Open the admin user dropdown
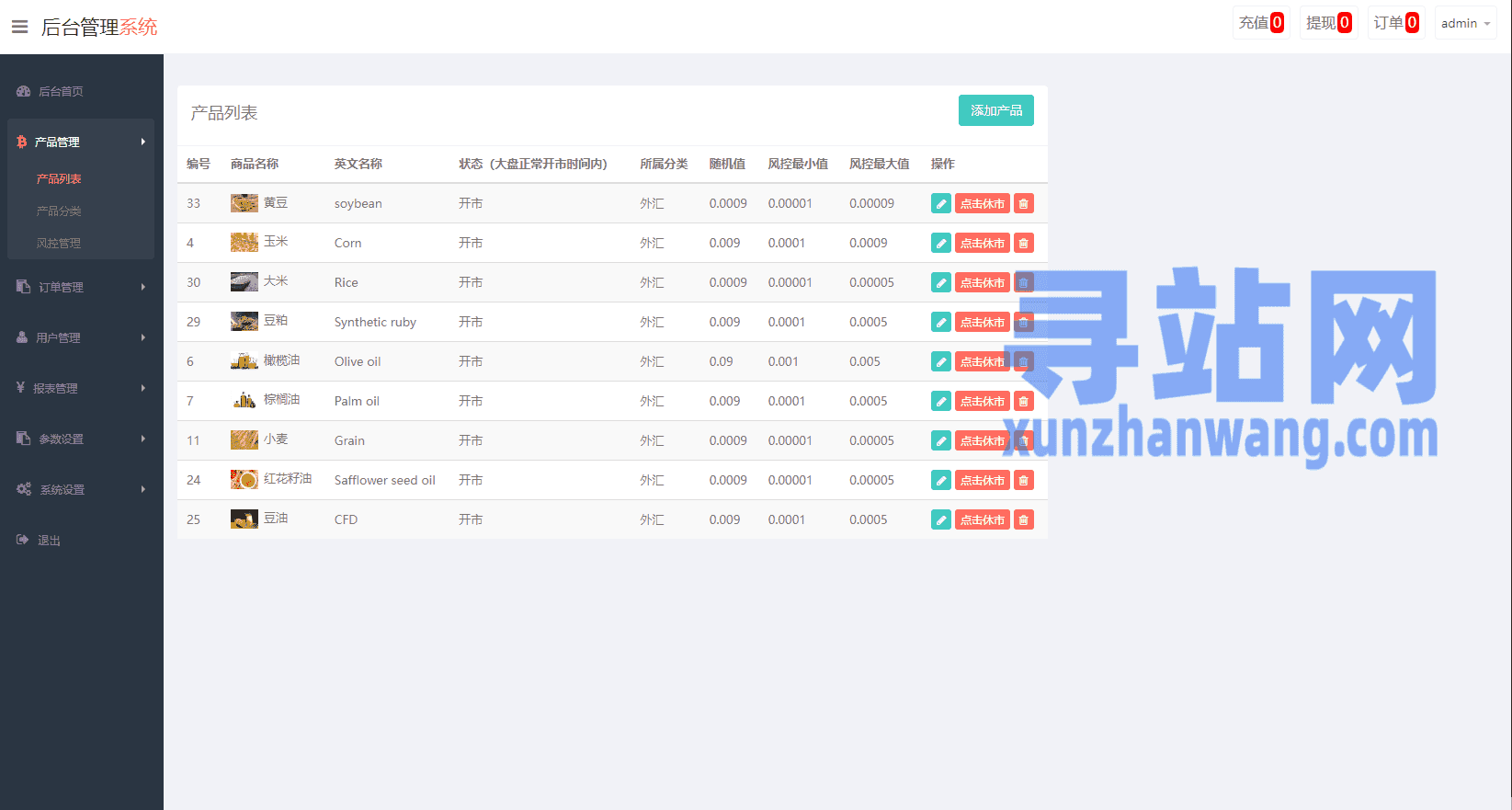This screenshot has width=1512, height=810. (x=1464, y=24)
